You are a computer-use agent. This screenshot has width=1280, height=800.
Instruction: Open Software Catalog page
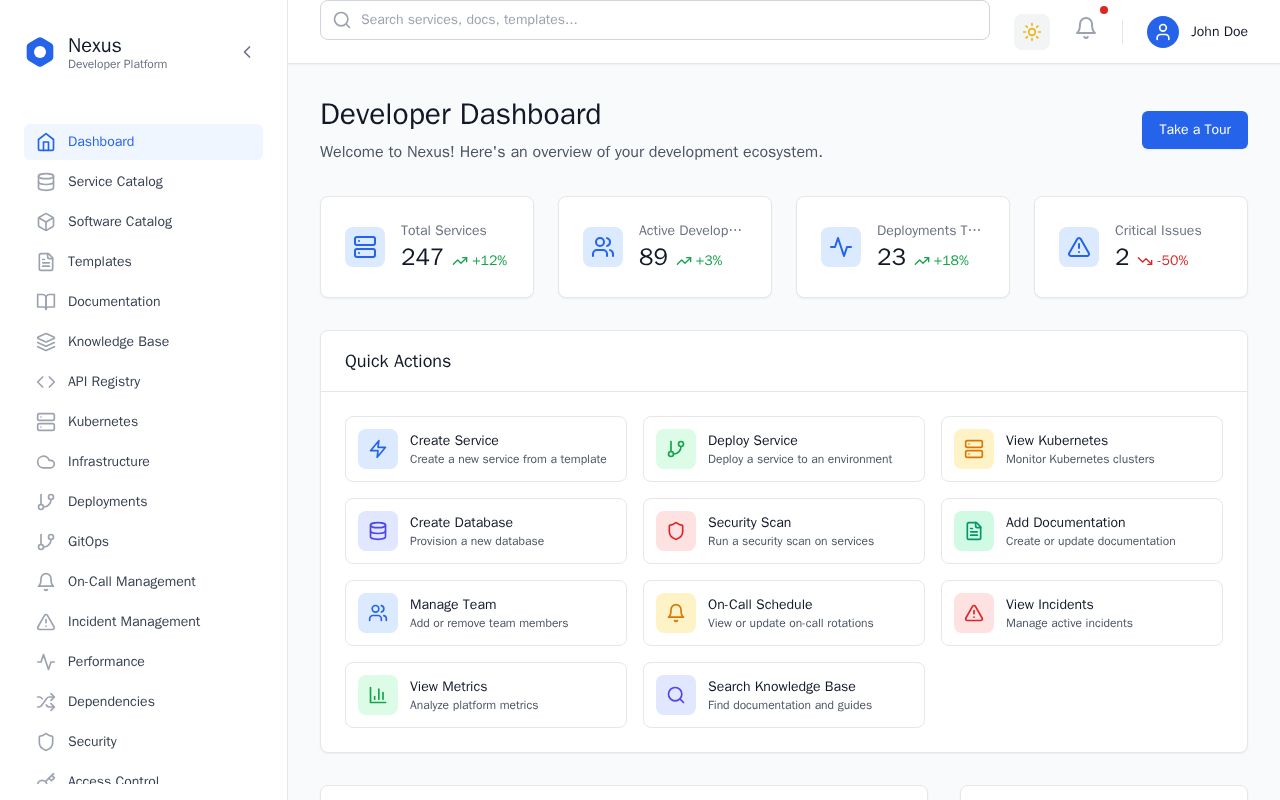[x=143, y=222]
